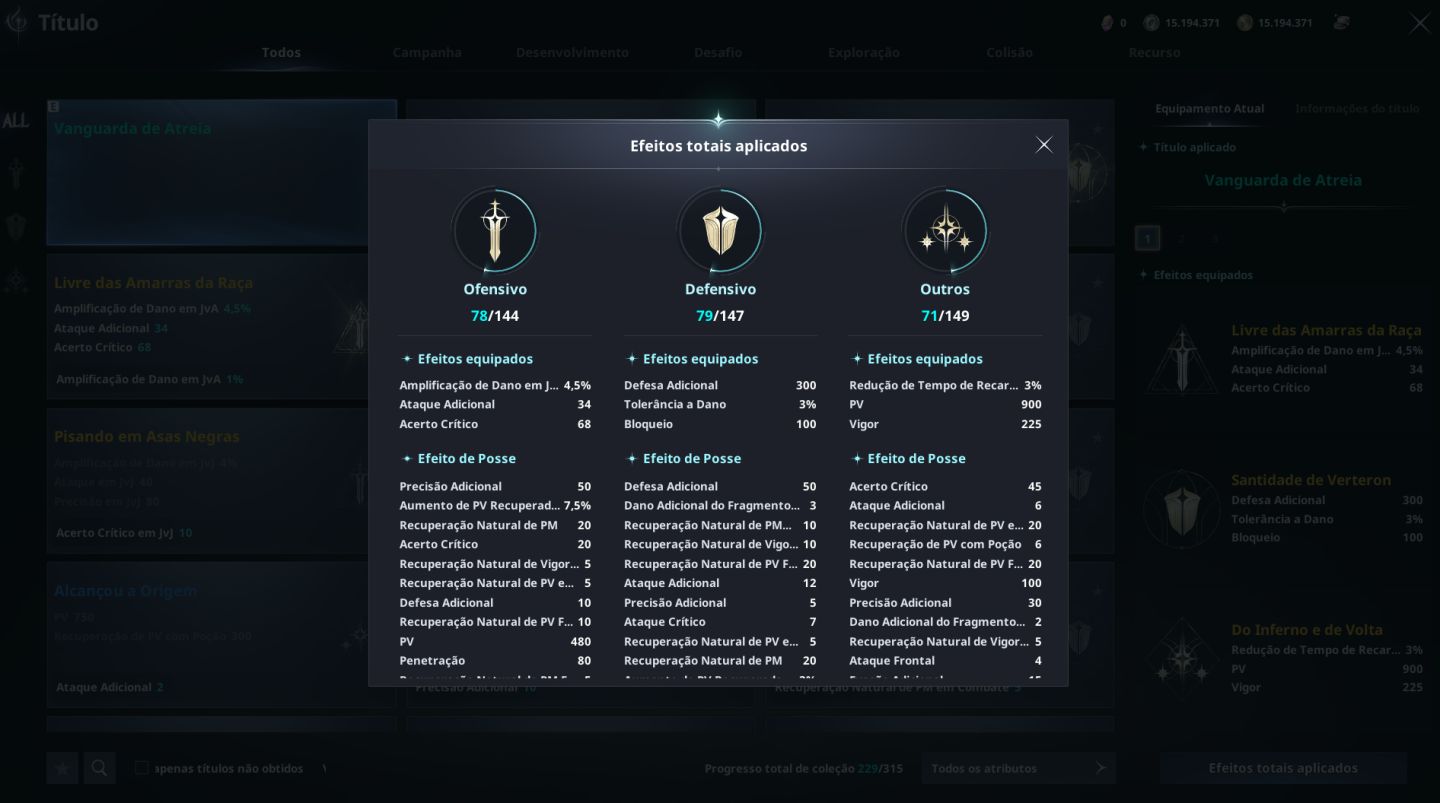Image resolution: width=1440 pixels, height=803 pixels.
Task: Click the '71/149' Outros counter
Action: 945,316
